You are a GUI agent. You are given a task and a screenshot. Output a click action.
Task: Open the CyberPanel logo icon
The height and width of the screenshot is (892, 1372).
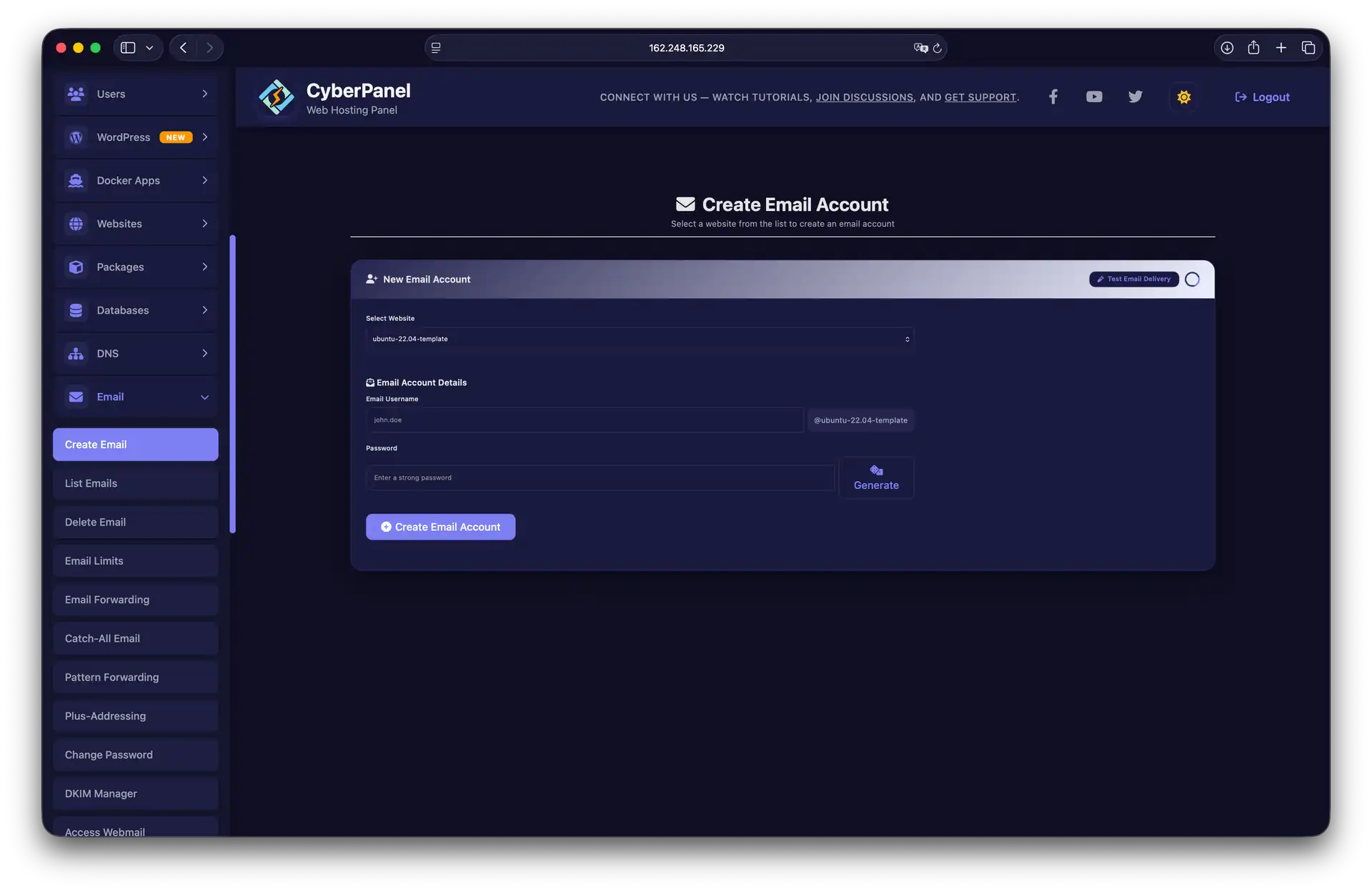click(x=277, y=97)
